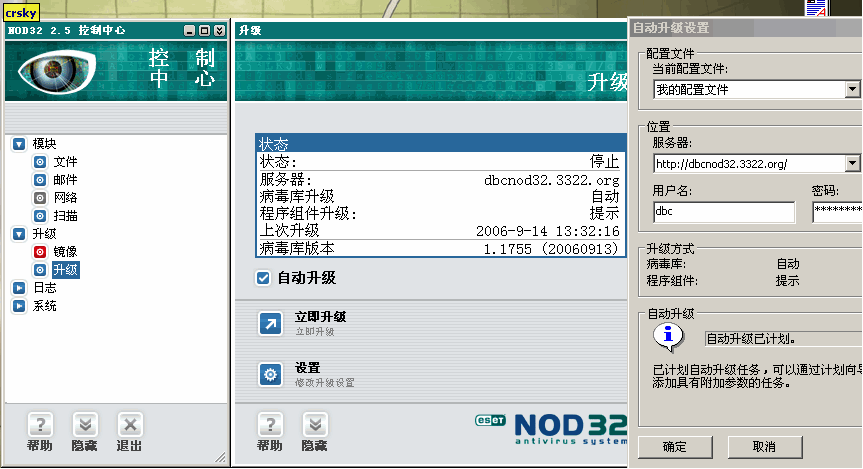Click 模块 tree label

pos(45,144)
